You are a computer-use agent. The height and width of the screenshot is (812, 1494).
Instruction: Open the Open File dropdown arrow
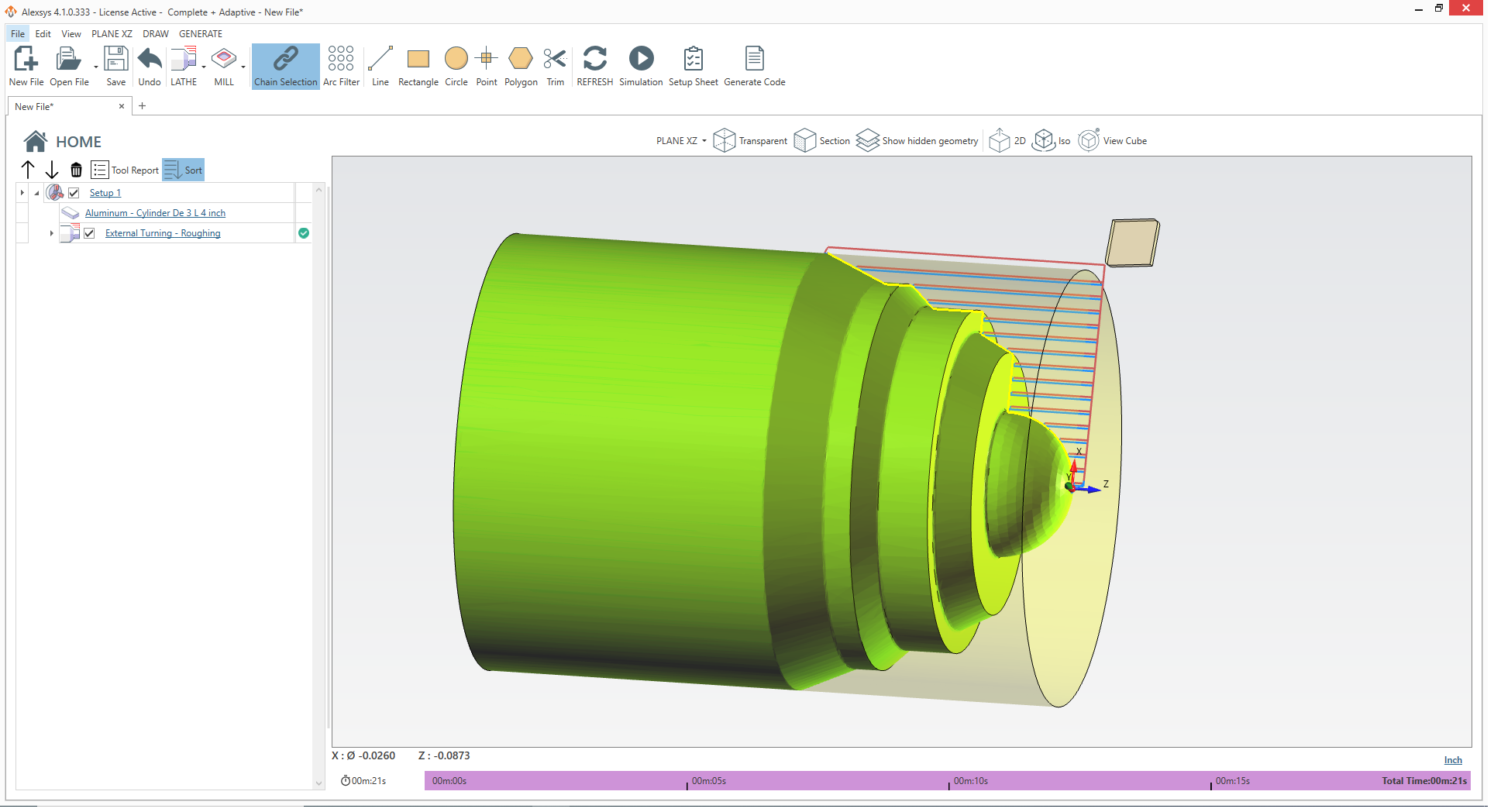(96, 67)
